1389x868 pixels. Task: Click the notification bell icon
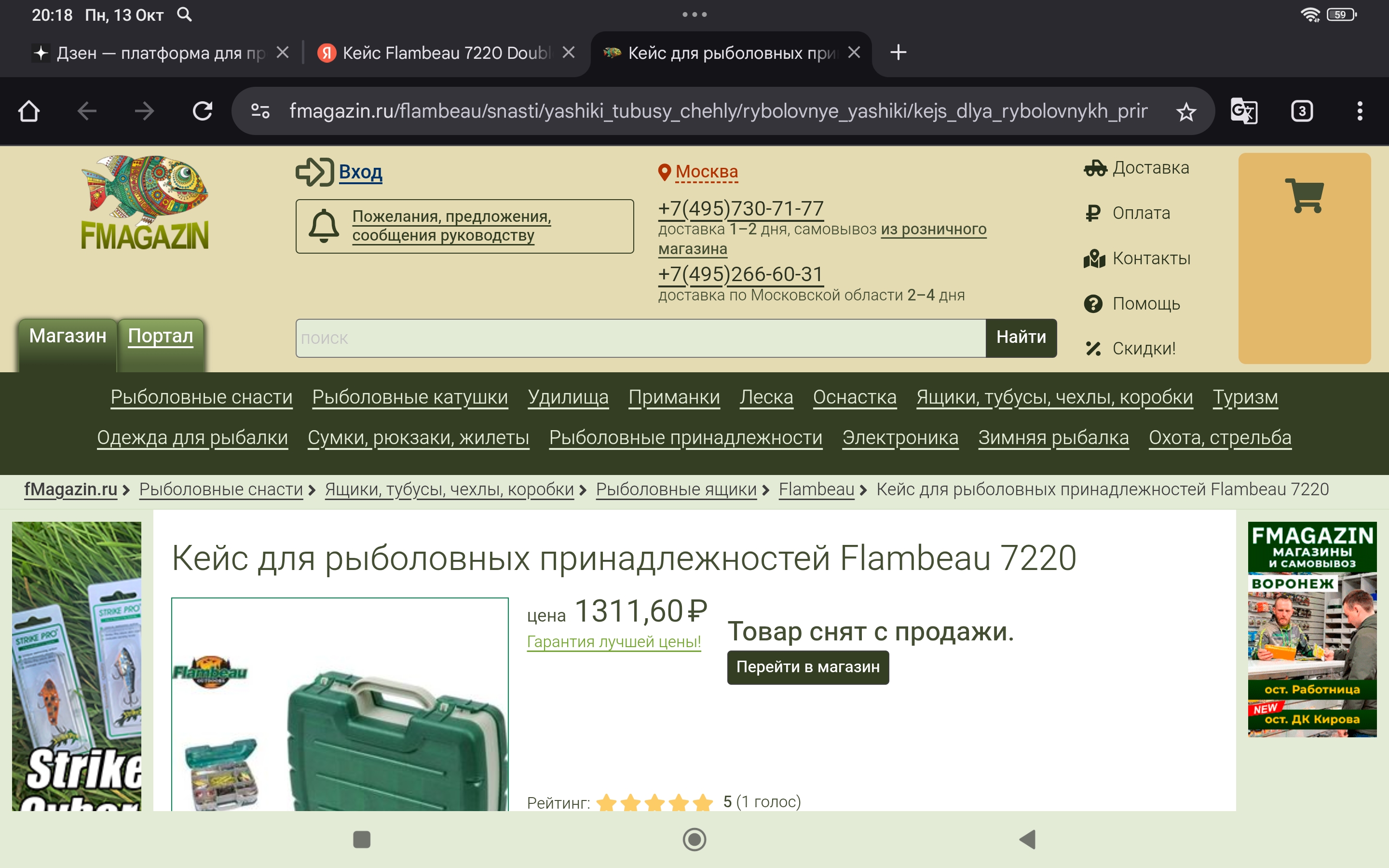(324, 226)
